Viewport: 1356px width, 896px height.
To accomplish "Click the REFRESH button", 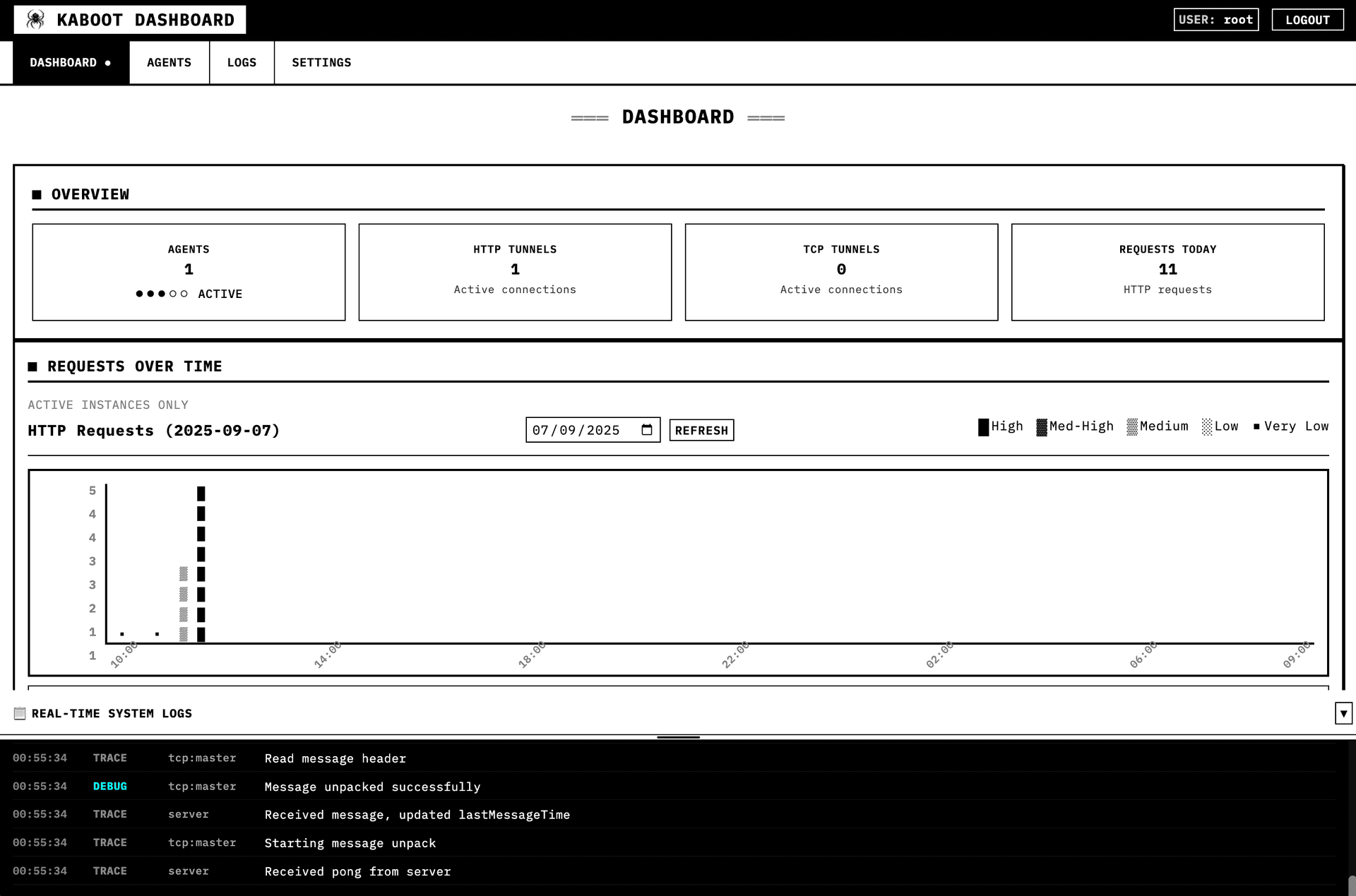I will 701,429.
